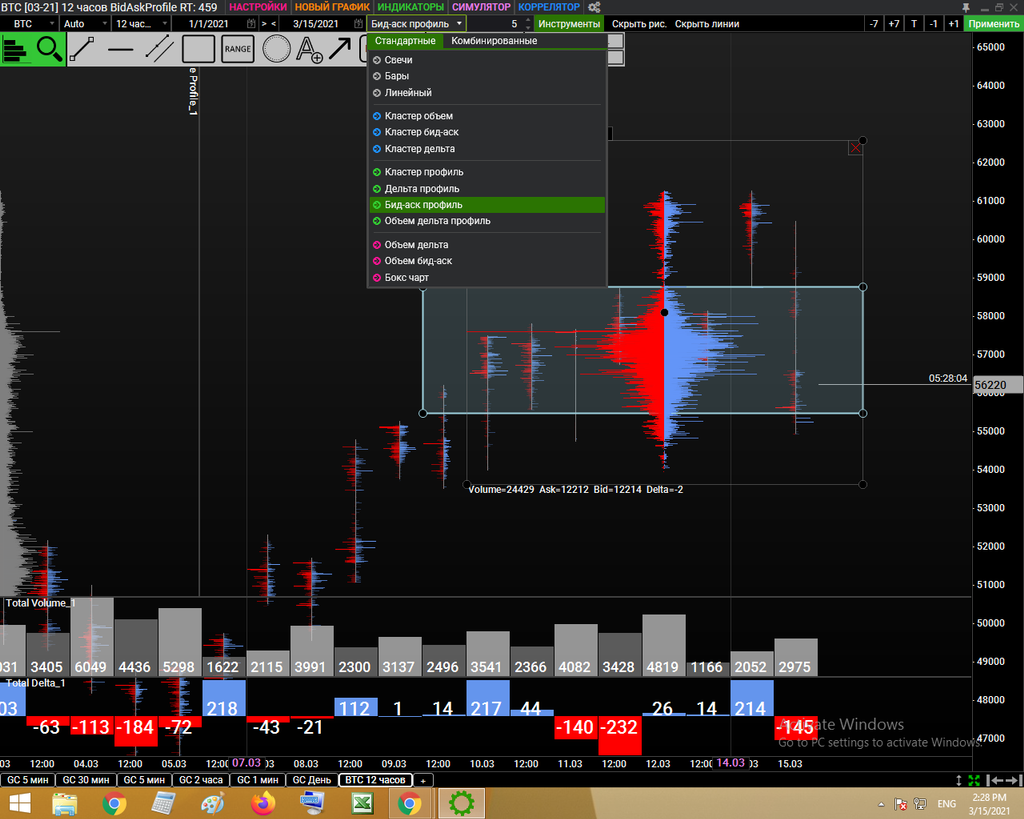Toggle the volume profile histogram tool
1024x819 pixels.
[x=16, y=50]
